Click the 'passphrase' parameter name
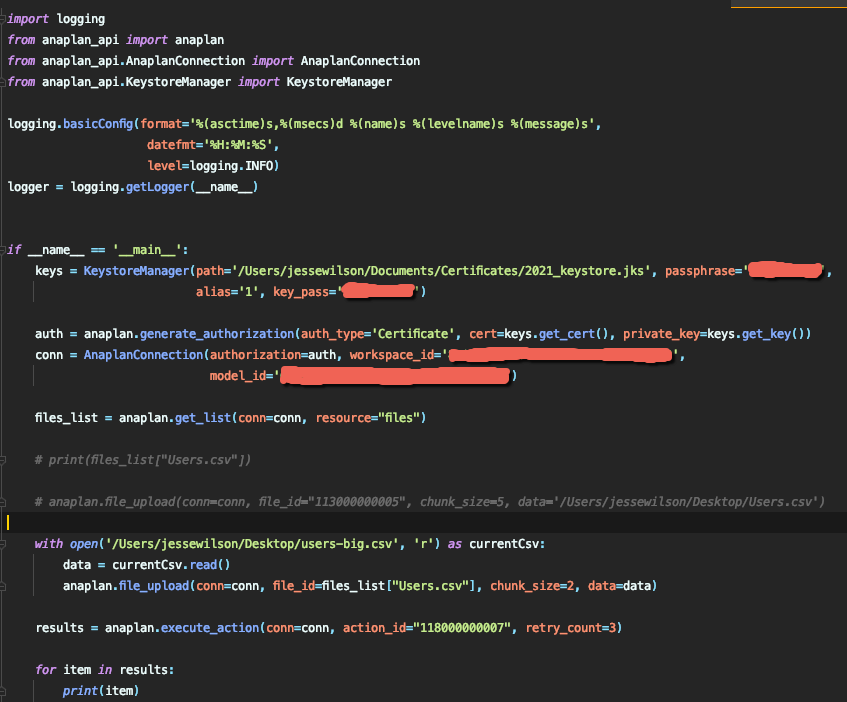This screenshot has width=847, height=702. [700, 271]
